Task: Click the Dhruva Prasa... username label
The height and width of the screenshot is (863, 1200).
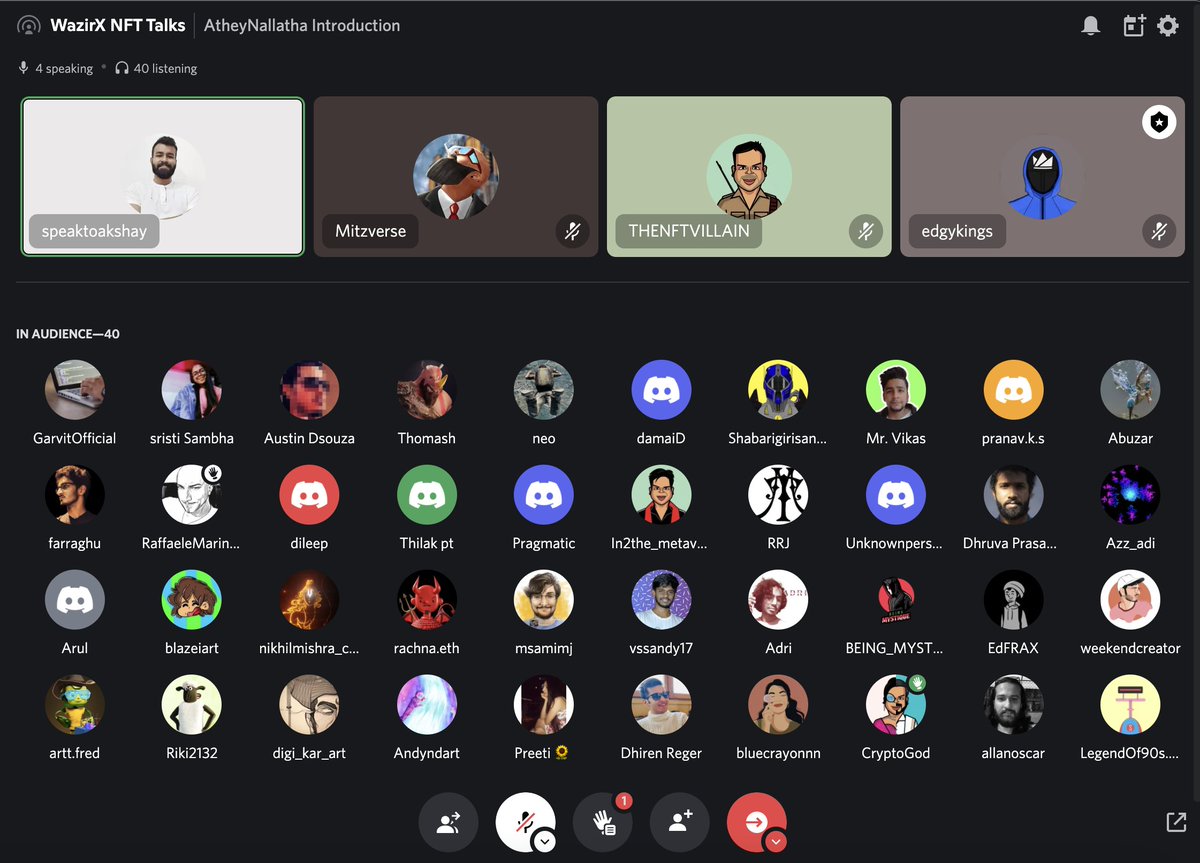Action: coord(1010,543)
